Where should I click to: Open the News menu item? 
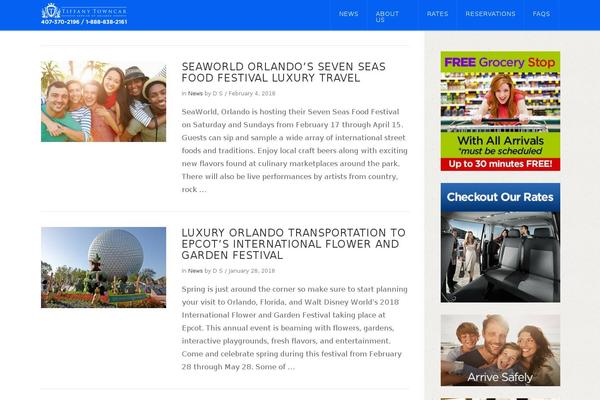(x=348, y=14)
